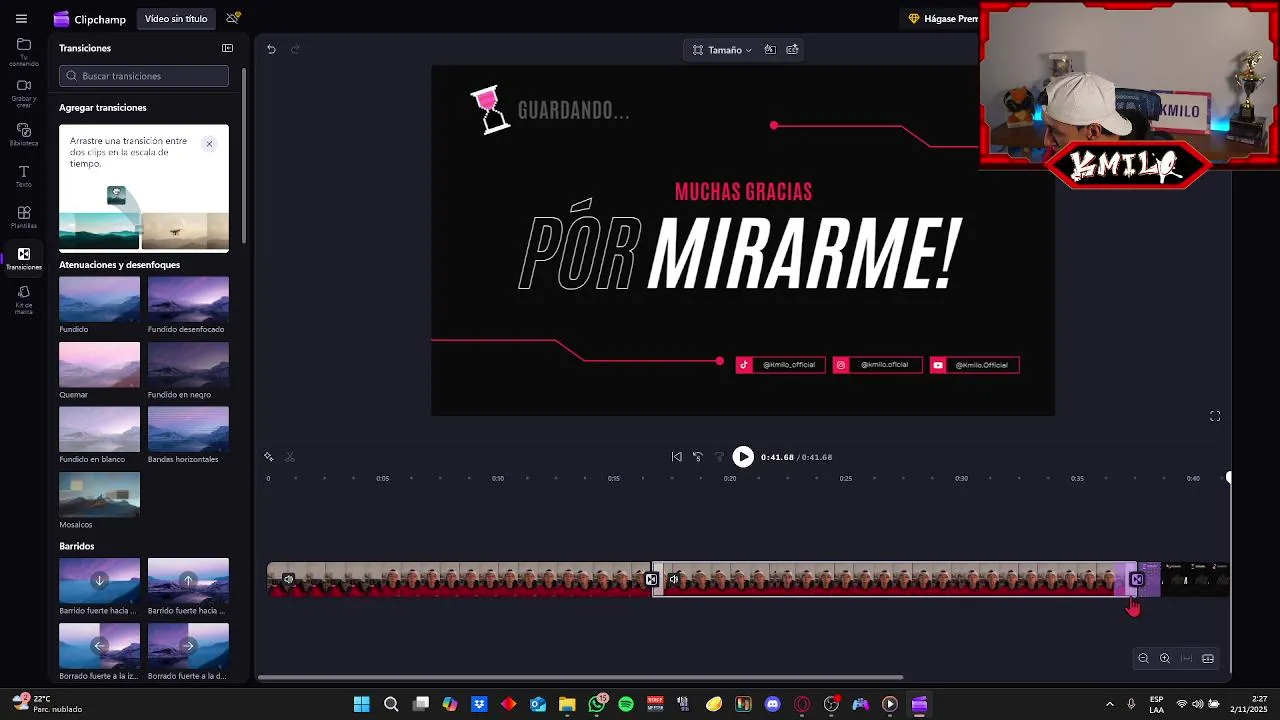Redo the last undone edit

click(x=295, y=49)
